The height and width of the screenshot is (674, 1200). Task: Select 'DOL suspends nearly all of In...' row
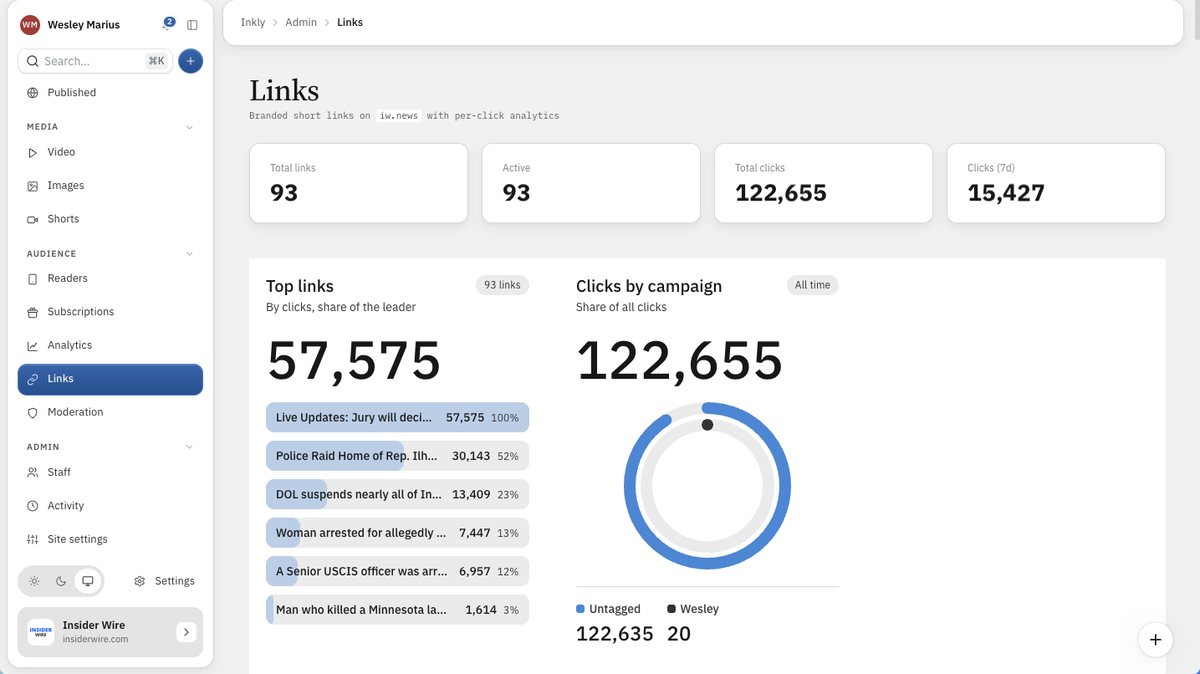click(397, 494)
